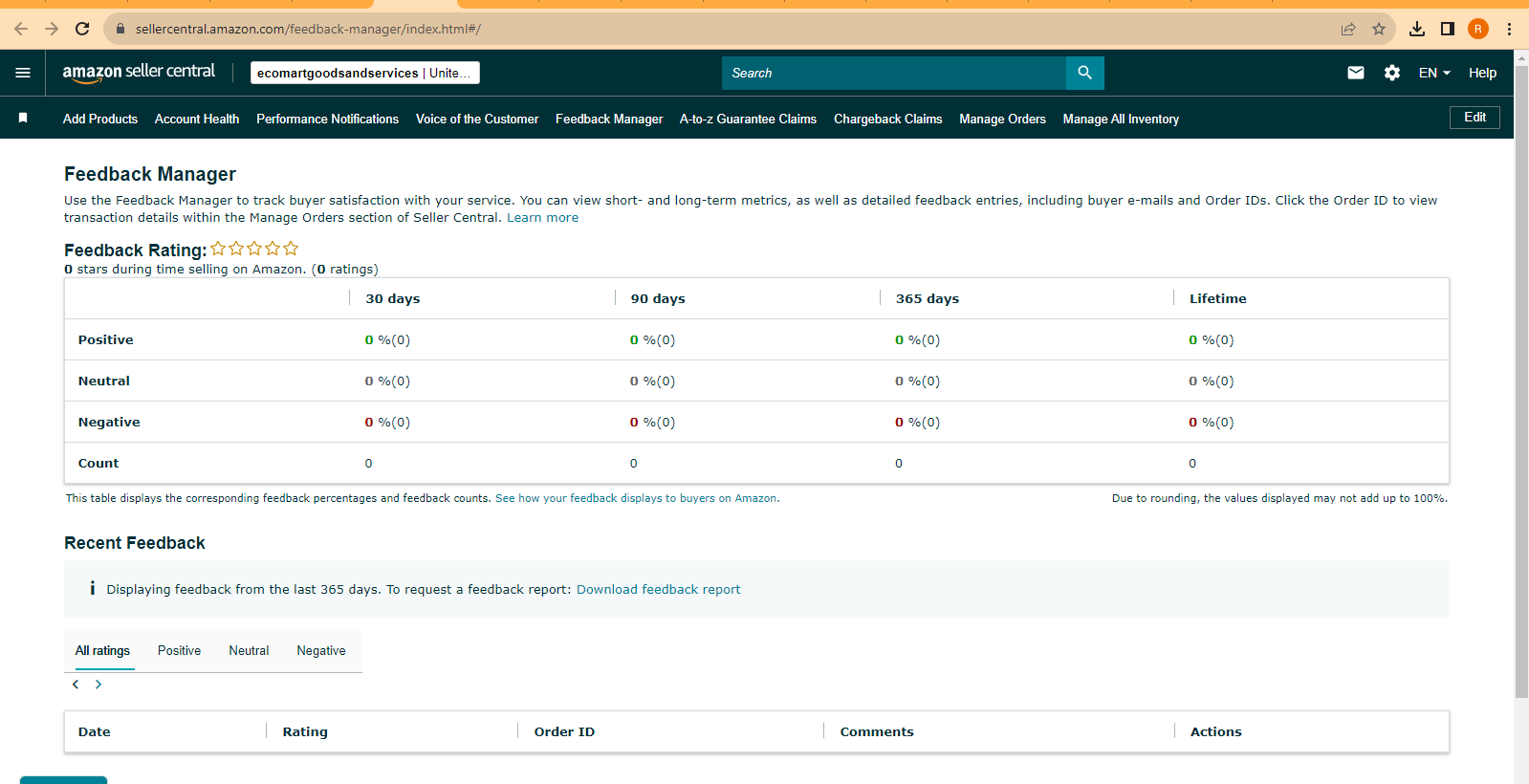Click the Edit favorites button
Viewport: 1529px width, 784px height.
click(x=1474, y=117)
